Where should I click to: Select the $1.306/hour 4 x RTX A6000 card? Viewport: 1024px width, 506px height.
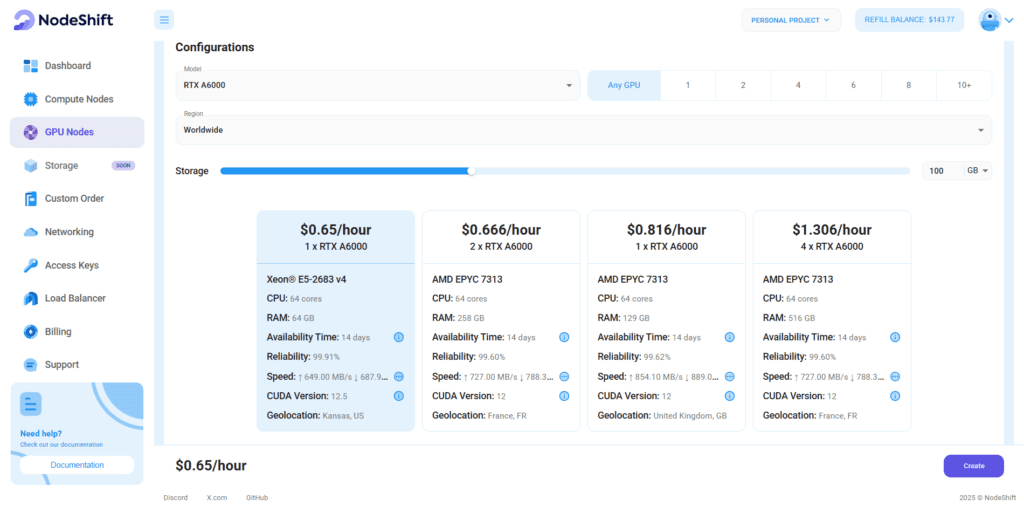[832, 321]
